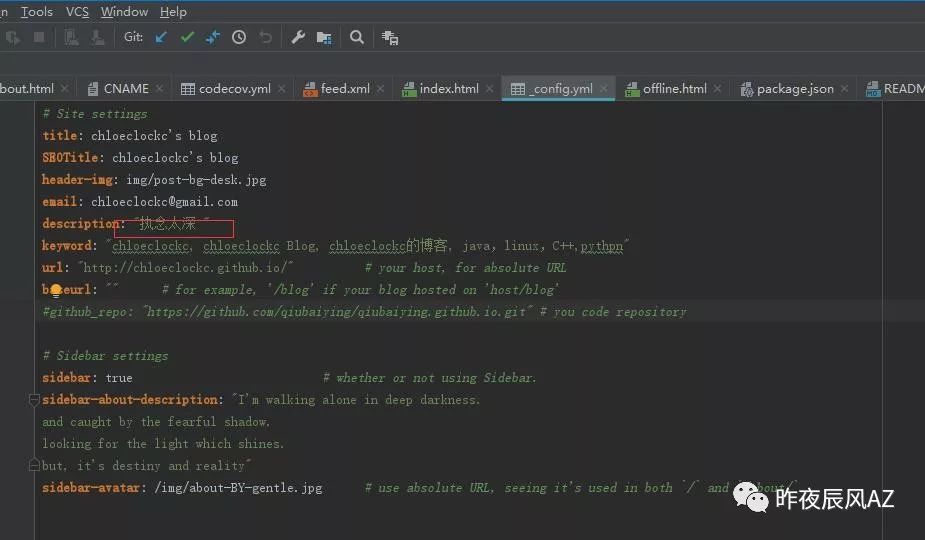Close the index.html tab

click(490, 88)
